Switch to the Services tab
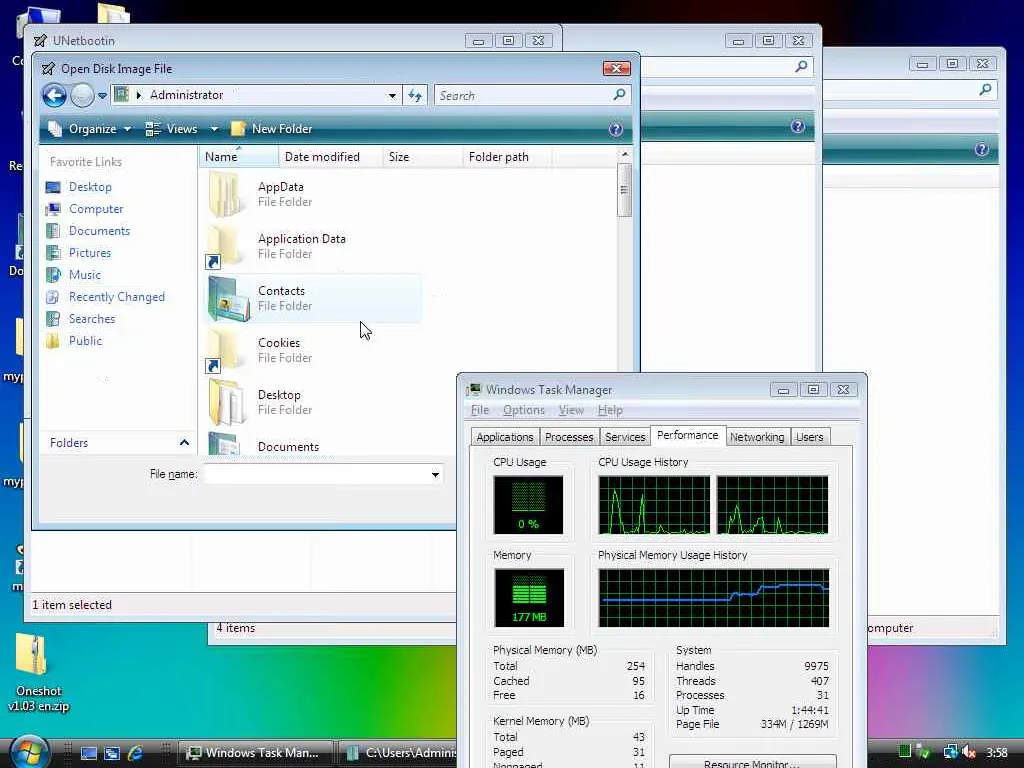This screenshot has height=768, width=1024. [625, 437]
